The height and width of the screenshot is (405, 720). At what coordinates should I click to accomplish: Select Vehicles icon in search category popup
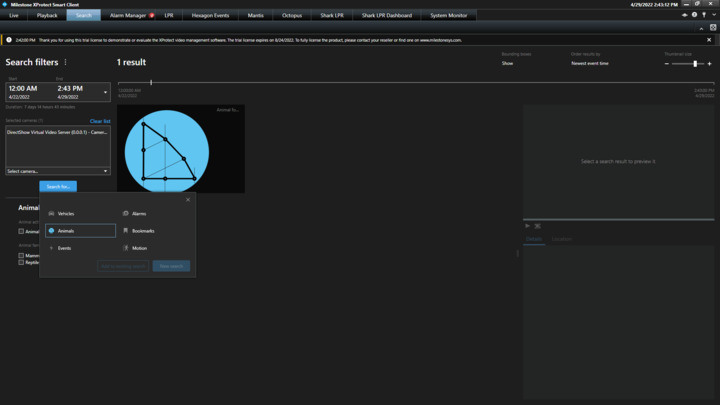(52, 213)
